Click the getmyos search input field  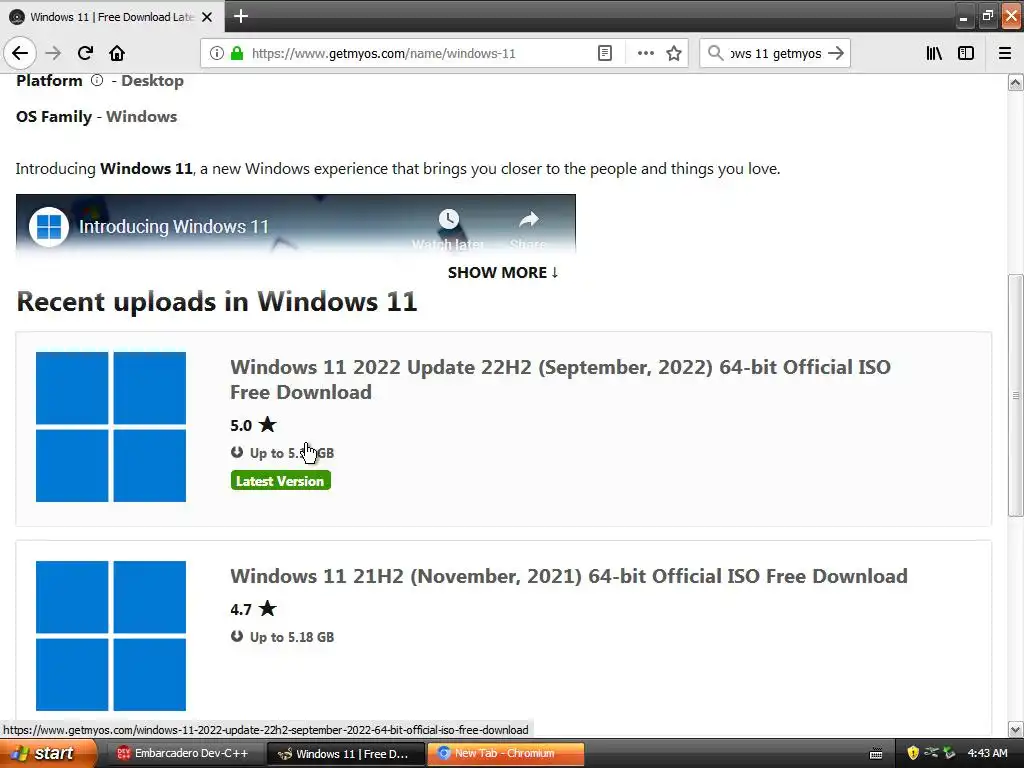(x=775, y=53)
